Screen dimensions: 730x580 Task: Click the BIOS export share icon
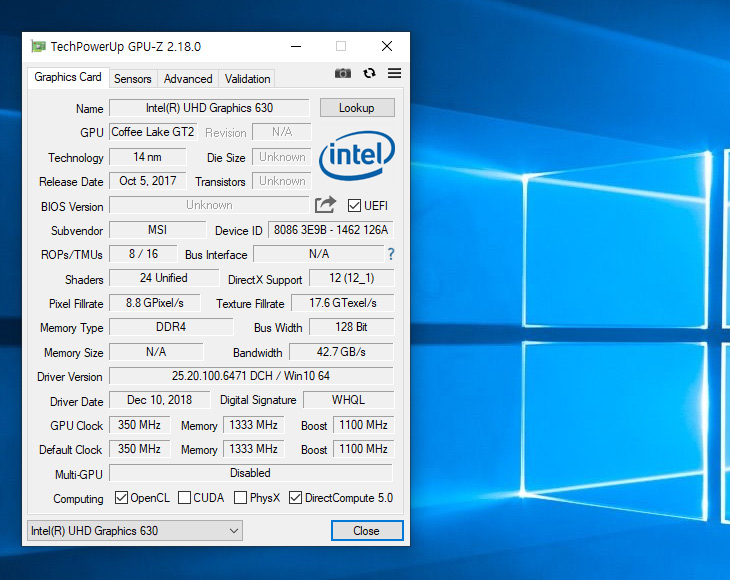click(325, 205)
